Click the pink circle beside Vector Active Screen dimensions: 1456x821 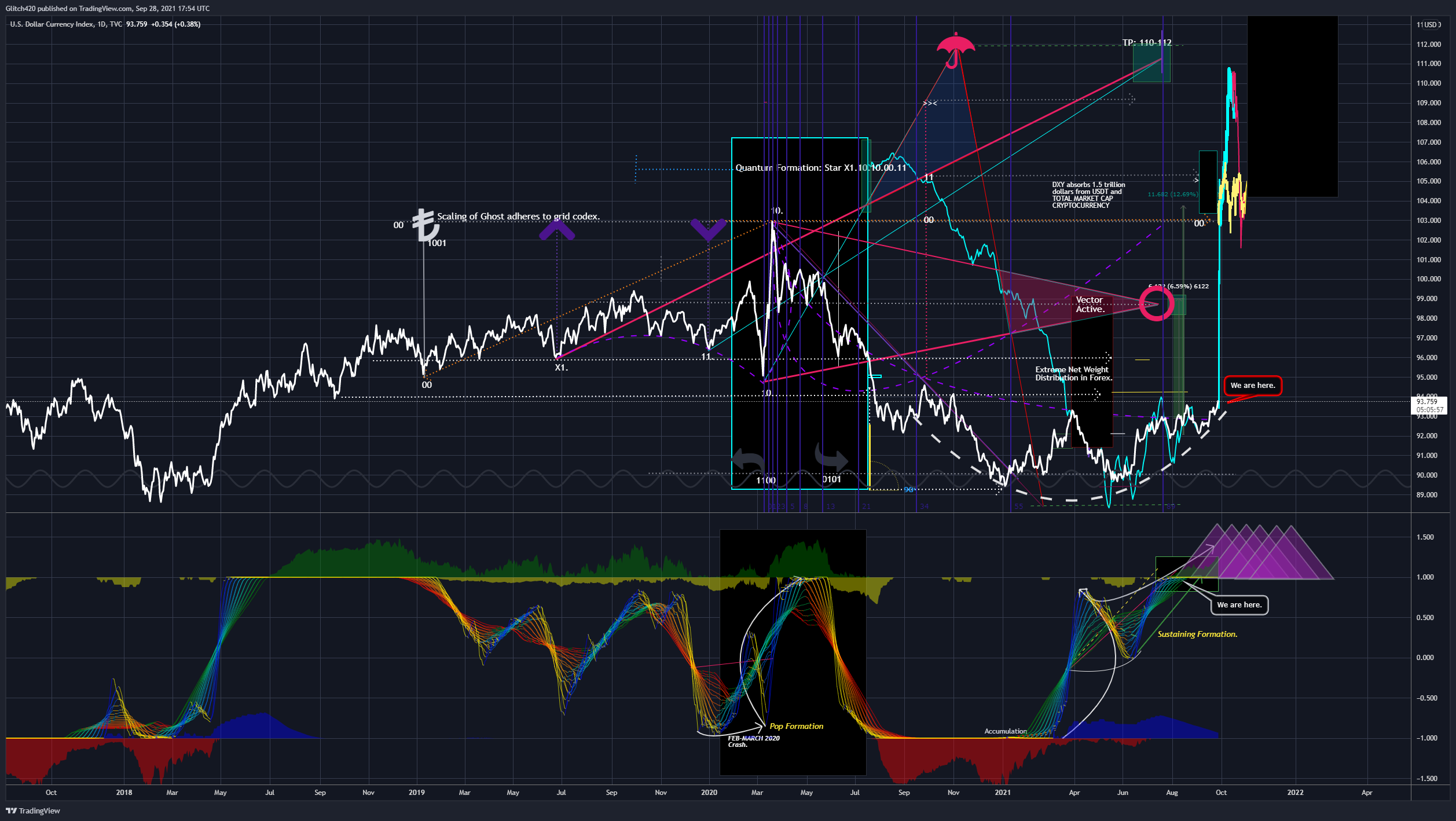coord(1157,303)
